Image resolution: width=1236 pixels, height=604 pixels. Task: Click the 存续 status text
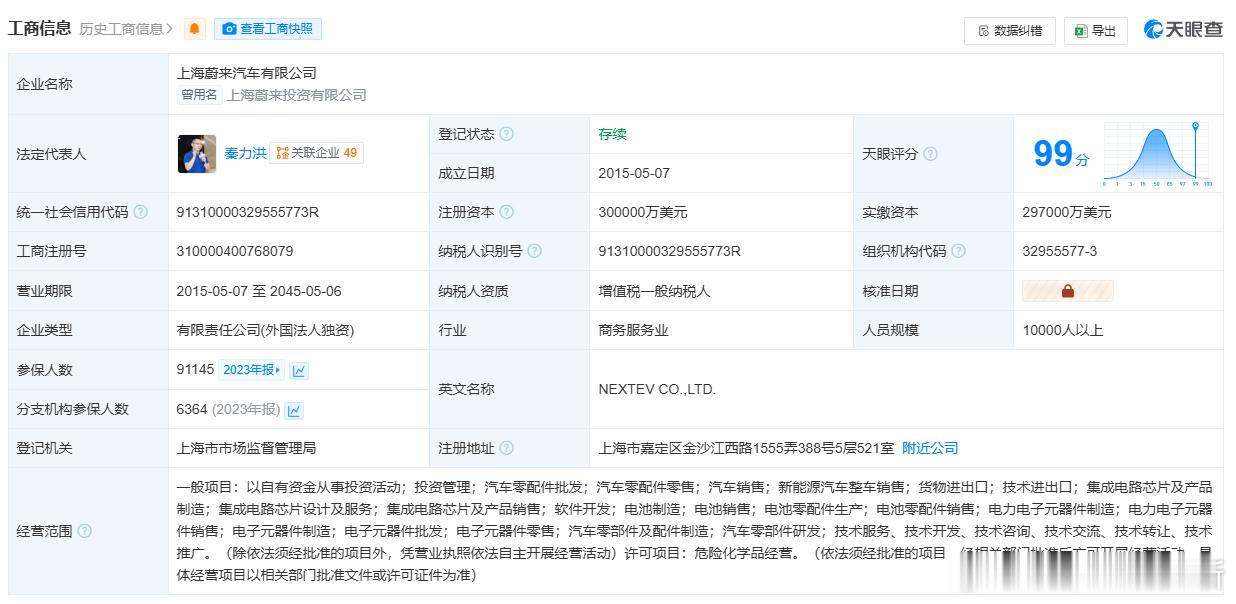[x=612, y=134]
